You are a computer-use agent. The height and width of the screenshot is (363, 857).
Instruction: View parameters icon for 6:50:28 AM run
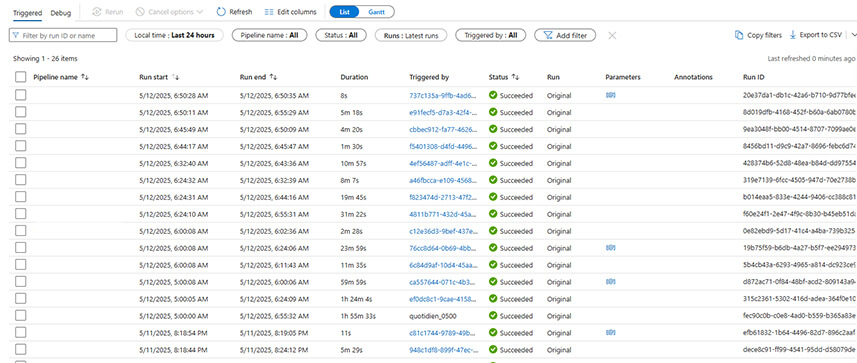(x=611, y=95)
